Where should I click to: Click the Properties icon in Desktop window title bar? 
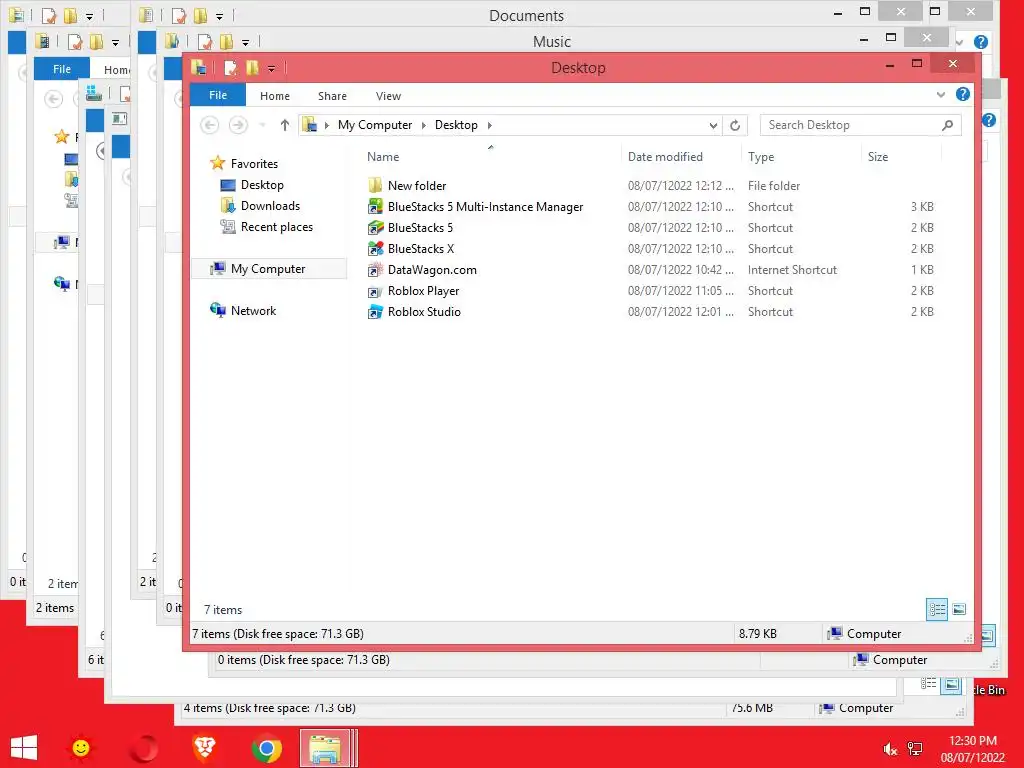[x=230, y=67]
